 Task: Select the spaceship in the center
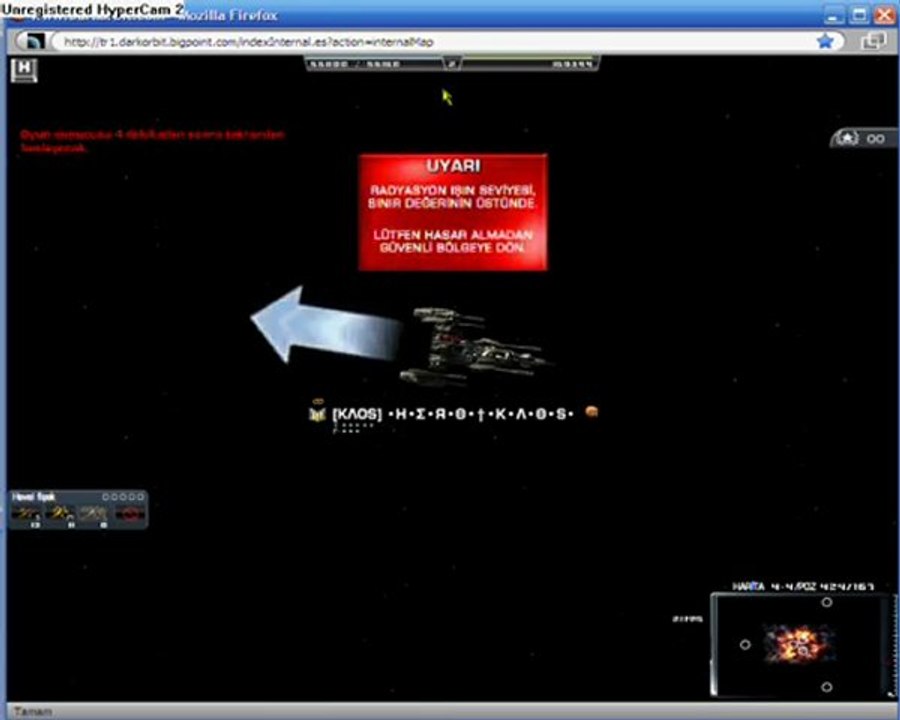pos(474,346)
